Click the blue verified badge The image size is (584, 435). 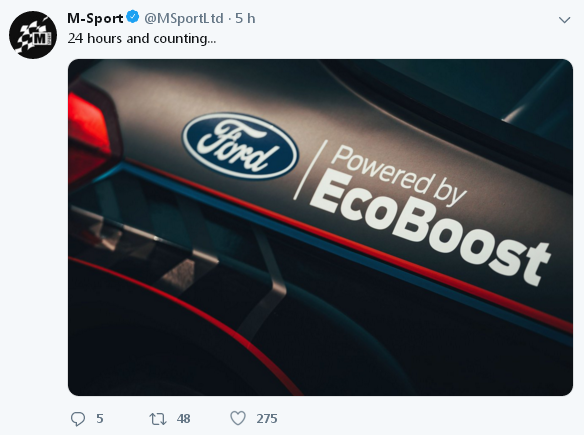point(133,17)
